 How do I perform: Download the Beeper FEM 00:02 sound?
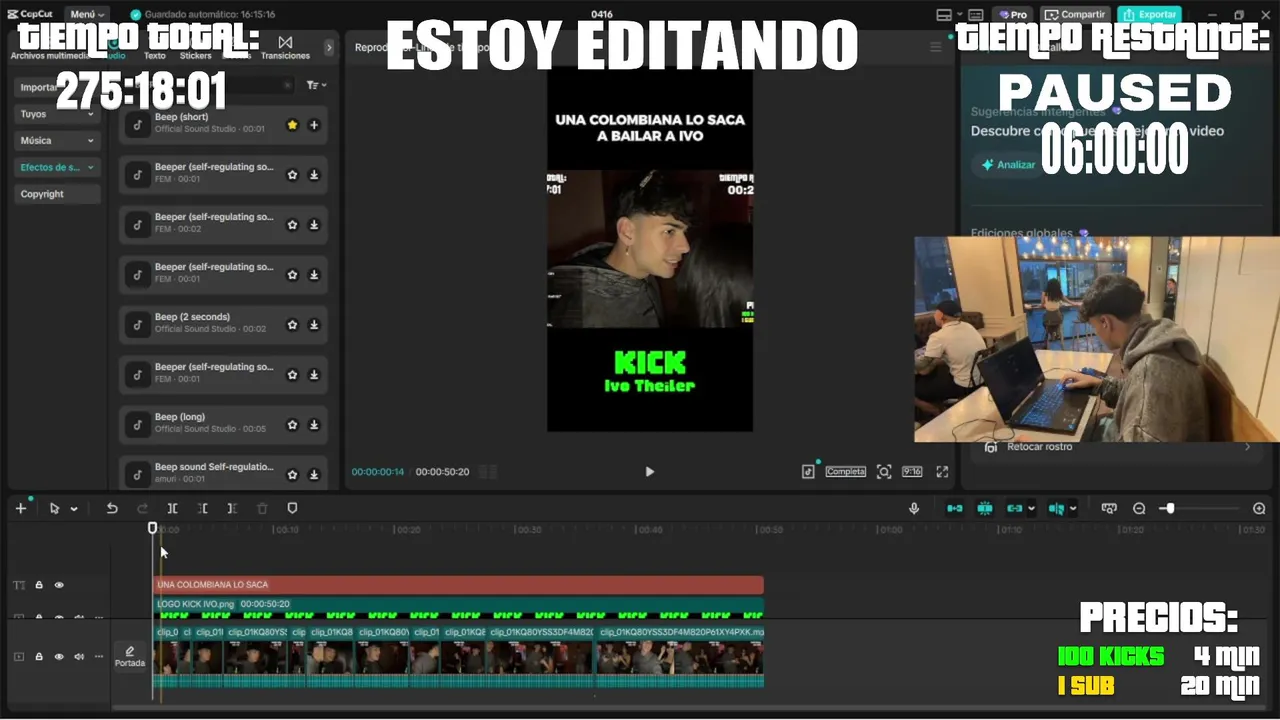[x=314, y=225]
